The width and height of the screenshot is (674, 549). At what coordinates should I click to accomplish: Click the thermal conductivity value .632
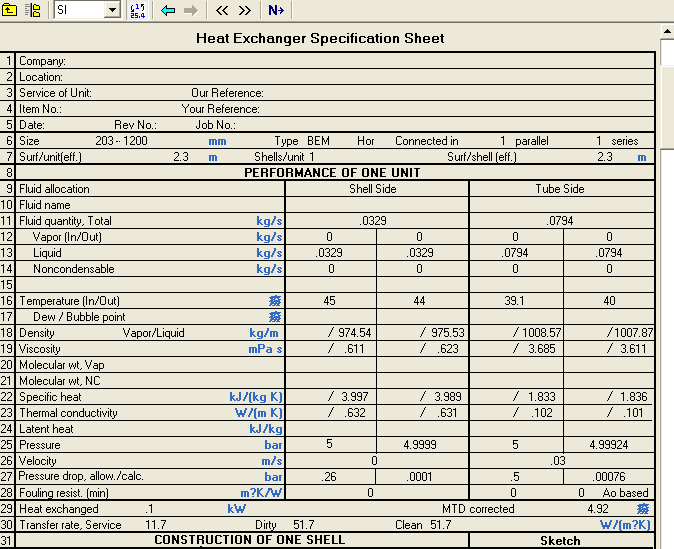[x=355, y=413]
